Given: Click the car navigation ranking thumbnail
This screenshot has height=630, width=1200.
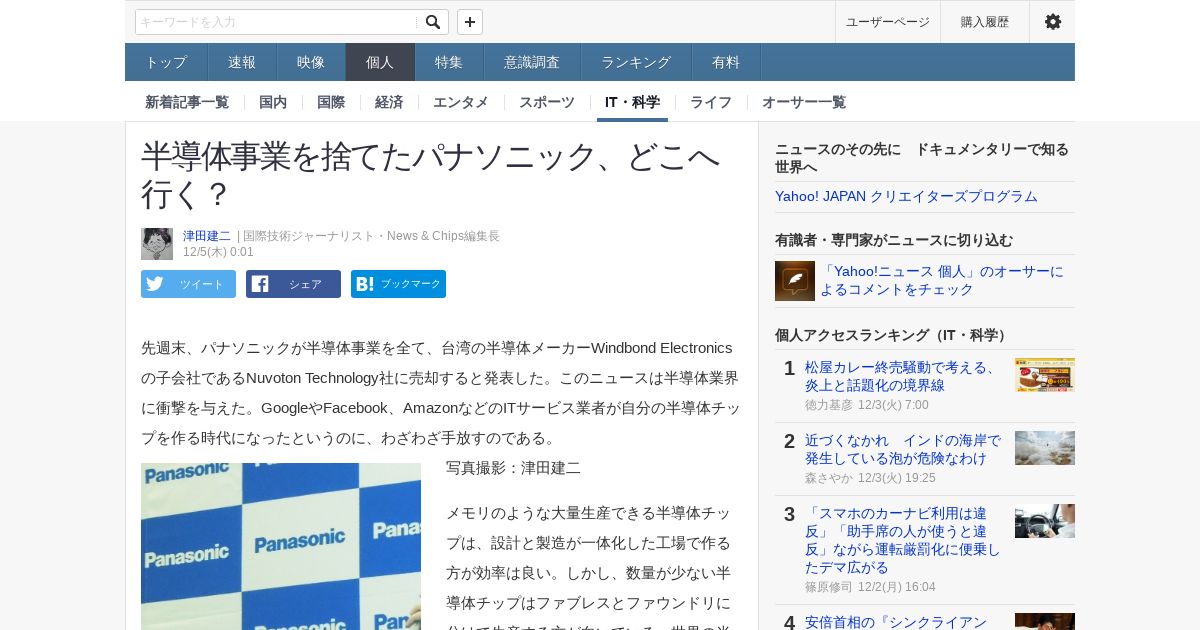Looking at the screenshot, I should click(x=1045, y=521).
